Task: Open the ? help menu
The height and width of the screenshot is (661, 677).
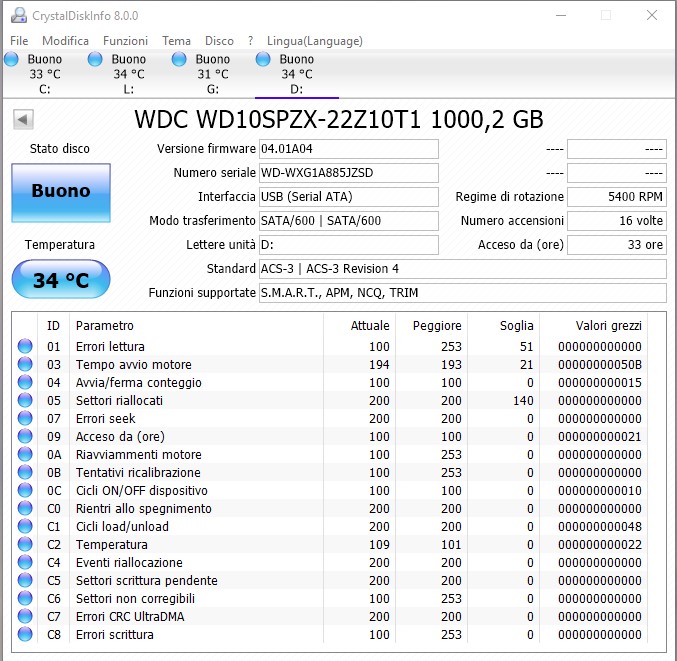Action: click(x=250, y=41)
